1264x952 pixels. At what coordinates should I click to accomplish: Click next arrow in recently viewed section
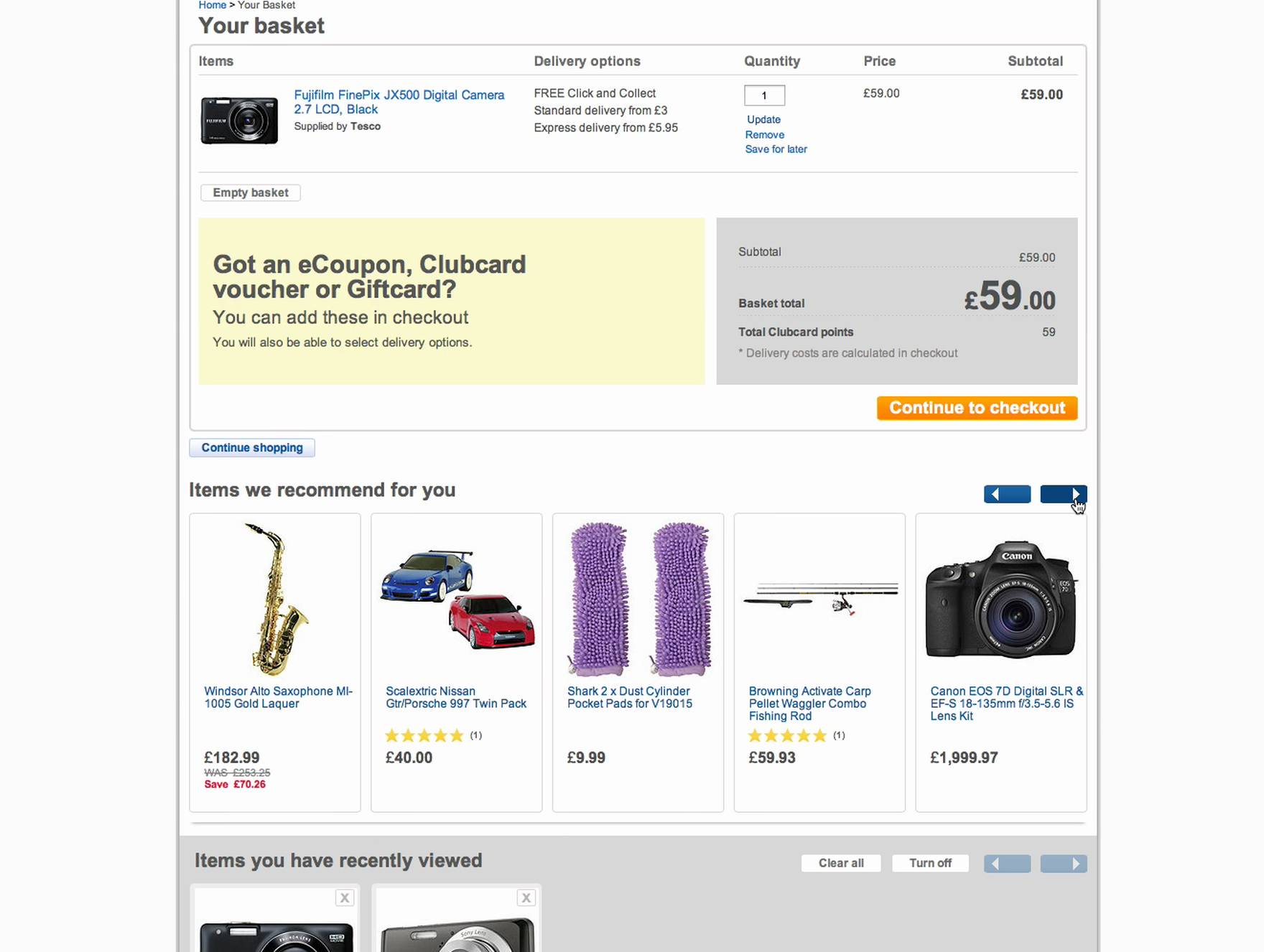[1063, 864]
